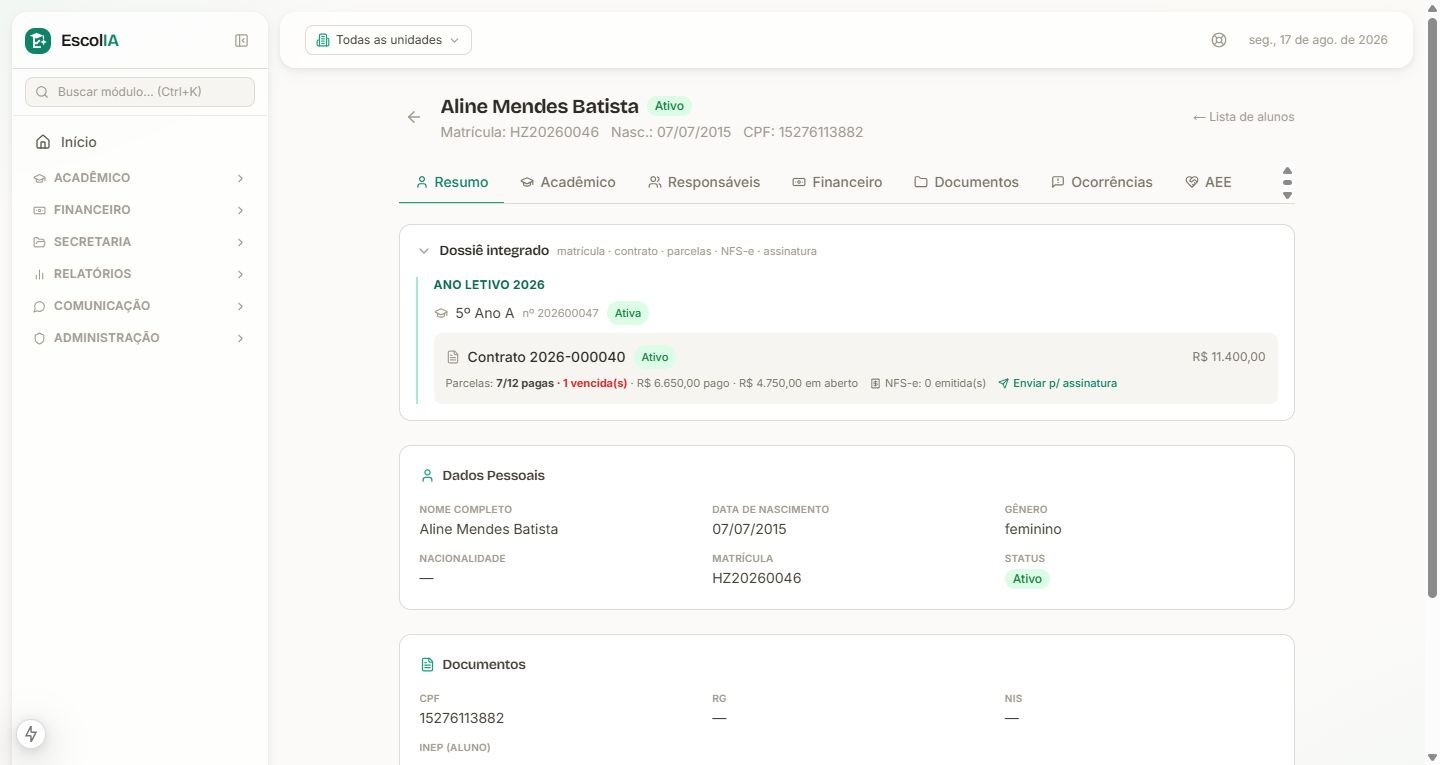The height and width of the screenshot is (765, 1440).
Task: Expand the COMUNICAÇÃO section chevron
Action: point(240,306)
